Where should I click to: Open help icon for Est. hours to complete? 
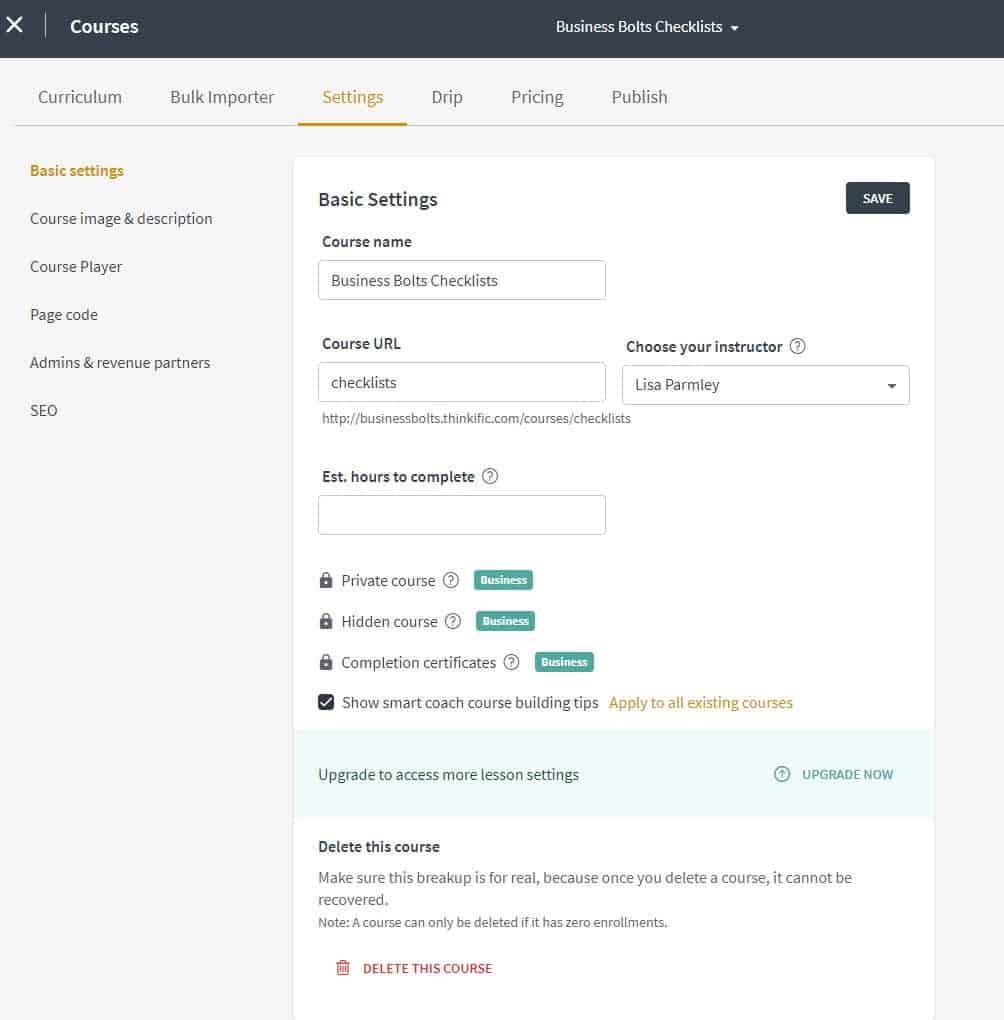click(x=490, y=476)
